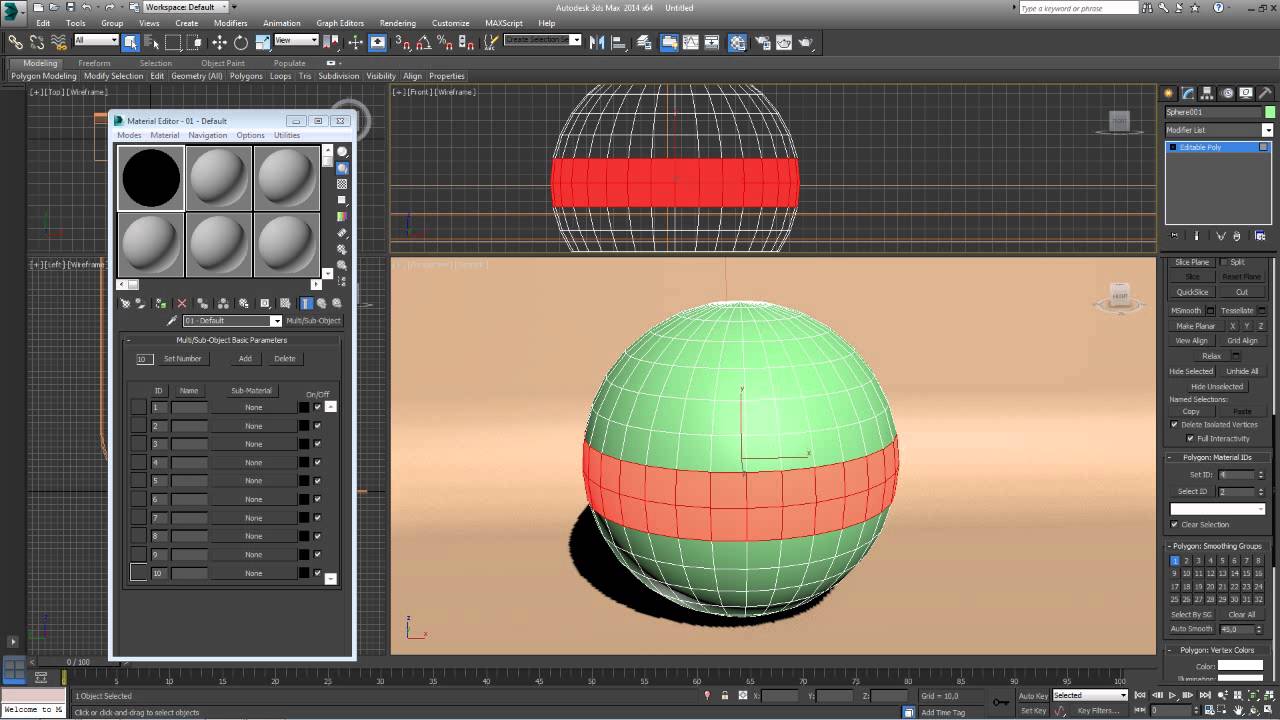
Task: Open the Utilities menu in Material Editor
Action: (287, 135)
